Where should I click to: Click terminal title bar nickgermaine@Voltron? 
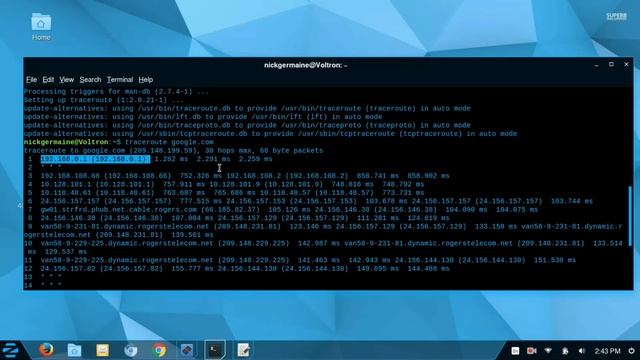(x=305, y=65)
